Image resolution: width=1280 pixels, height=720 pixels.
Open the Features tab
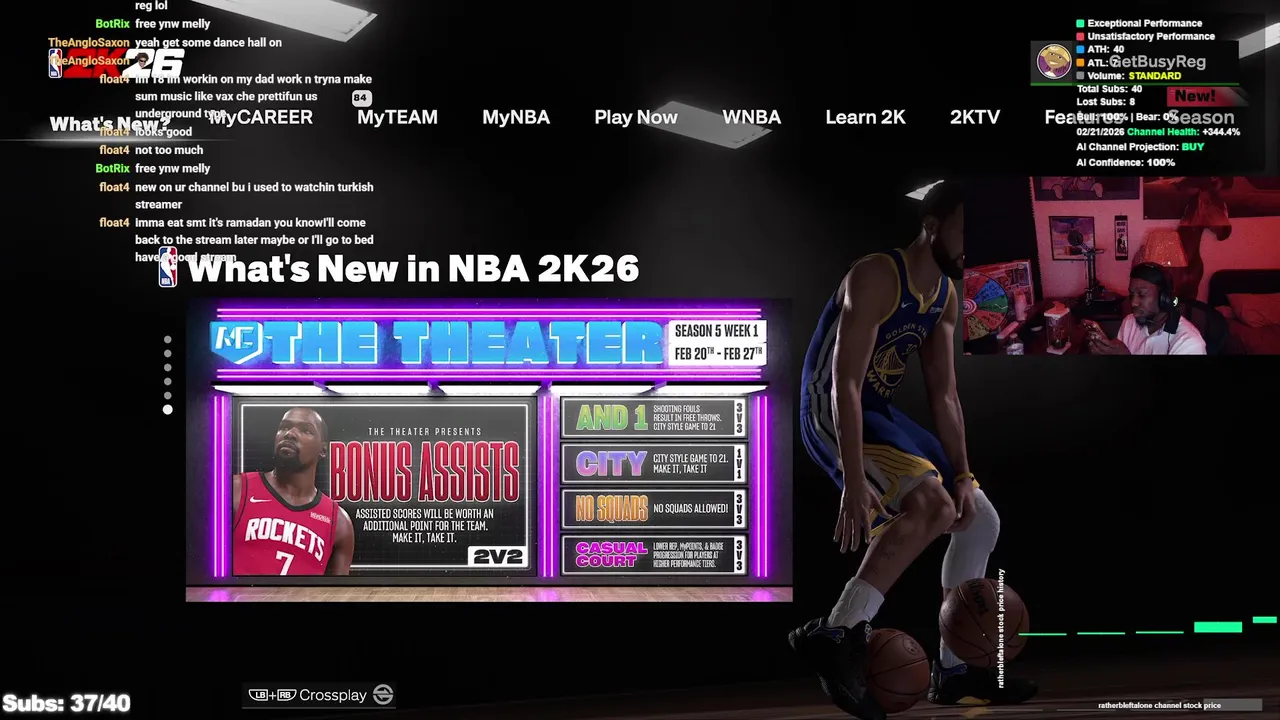click(x=1083, y=117)
